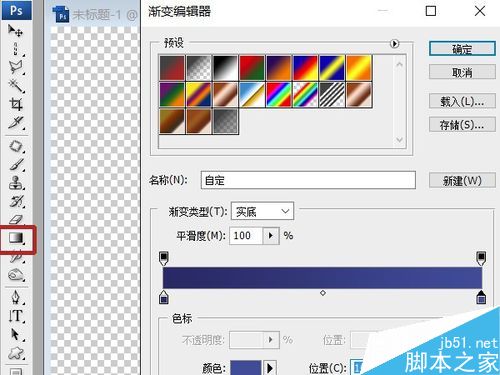Select the Magic Wand tool

(15, 86)
